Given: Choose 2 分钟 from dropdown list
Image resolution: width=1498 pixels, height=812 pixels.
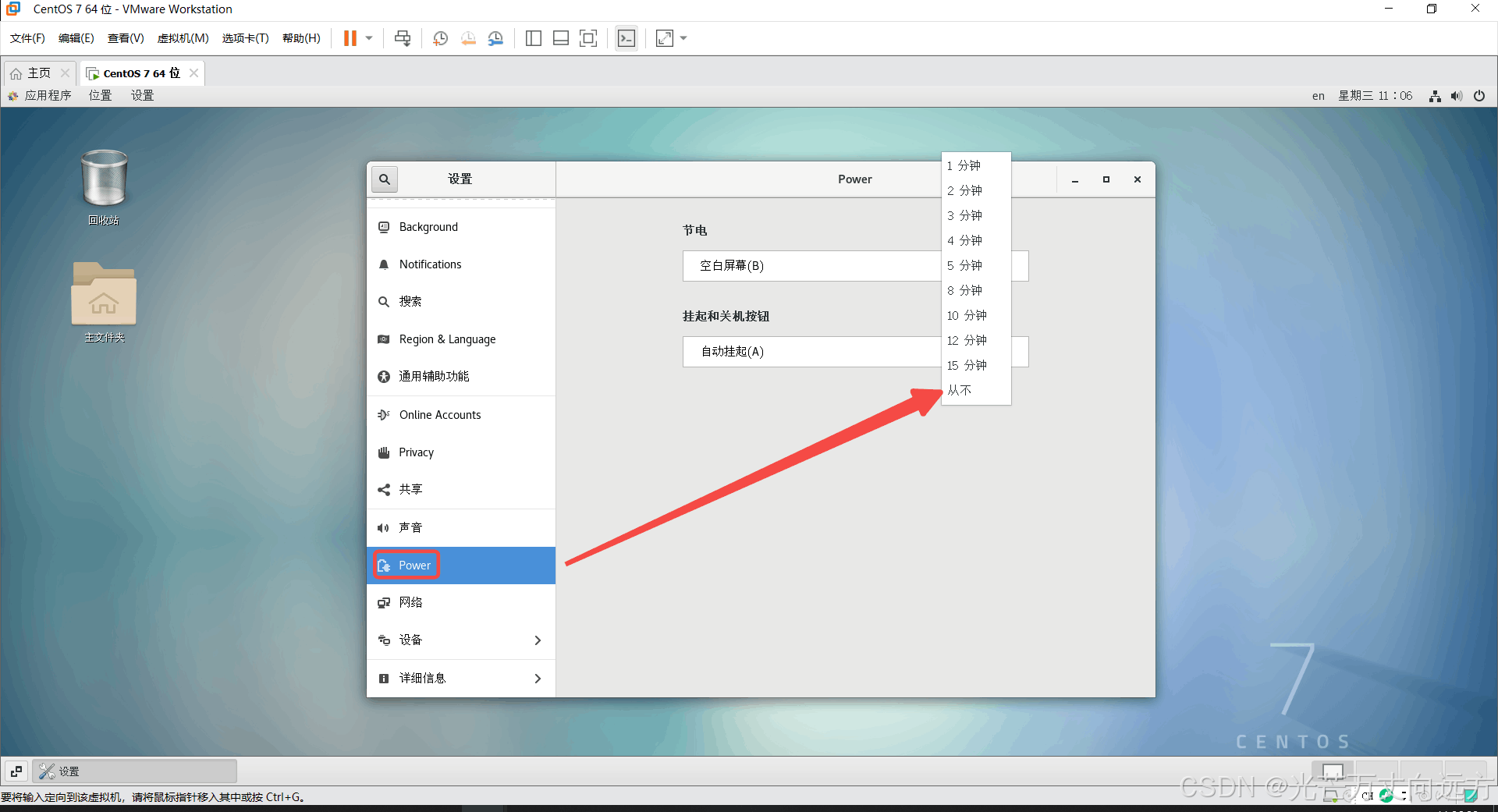Looking at the screenshot, I should pos(976,190).
